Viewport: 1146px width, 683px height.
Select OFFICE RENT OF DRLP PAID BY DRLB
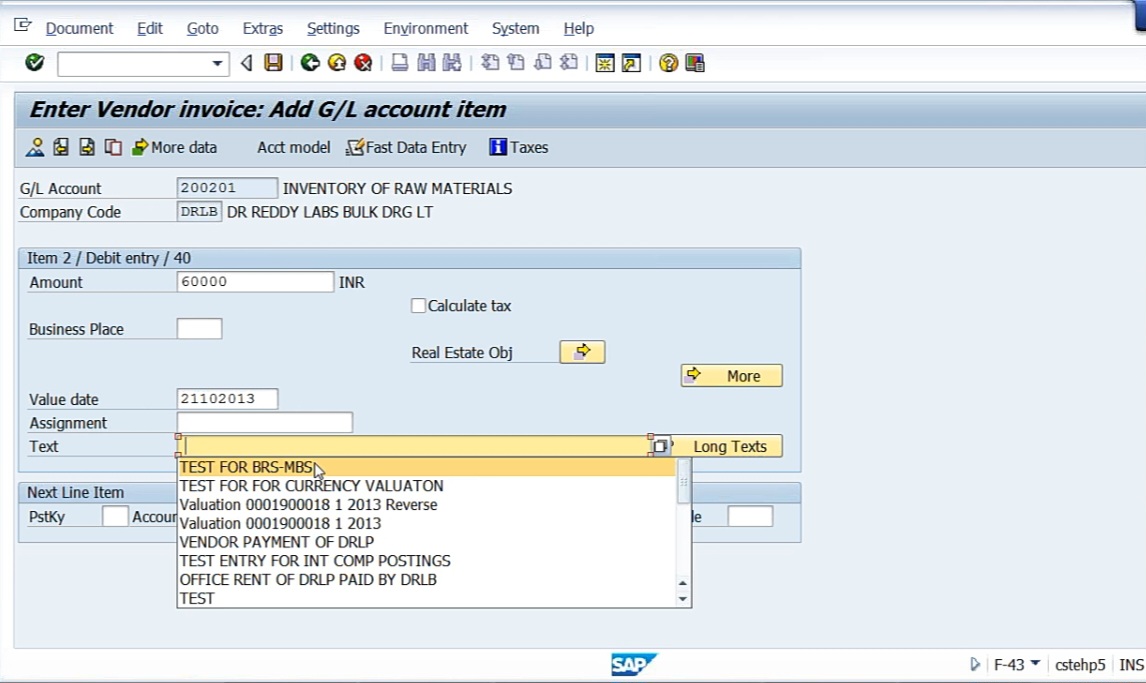[426, 580]
